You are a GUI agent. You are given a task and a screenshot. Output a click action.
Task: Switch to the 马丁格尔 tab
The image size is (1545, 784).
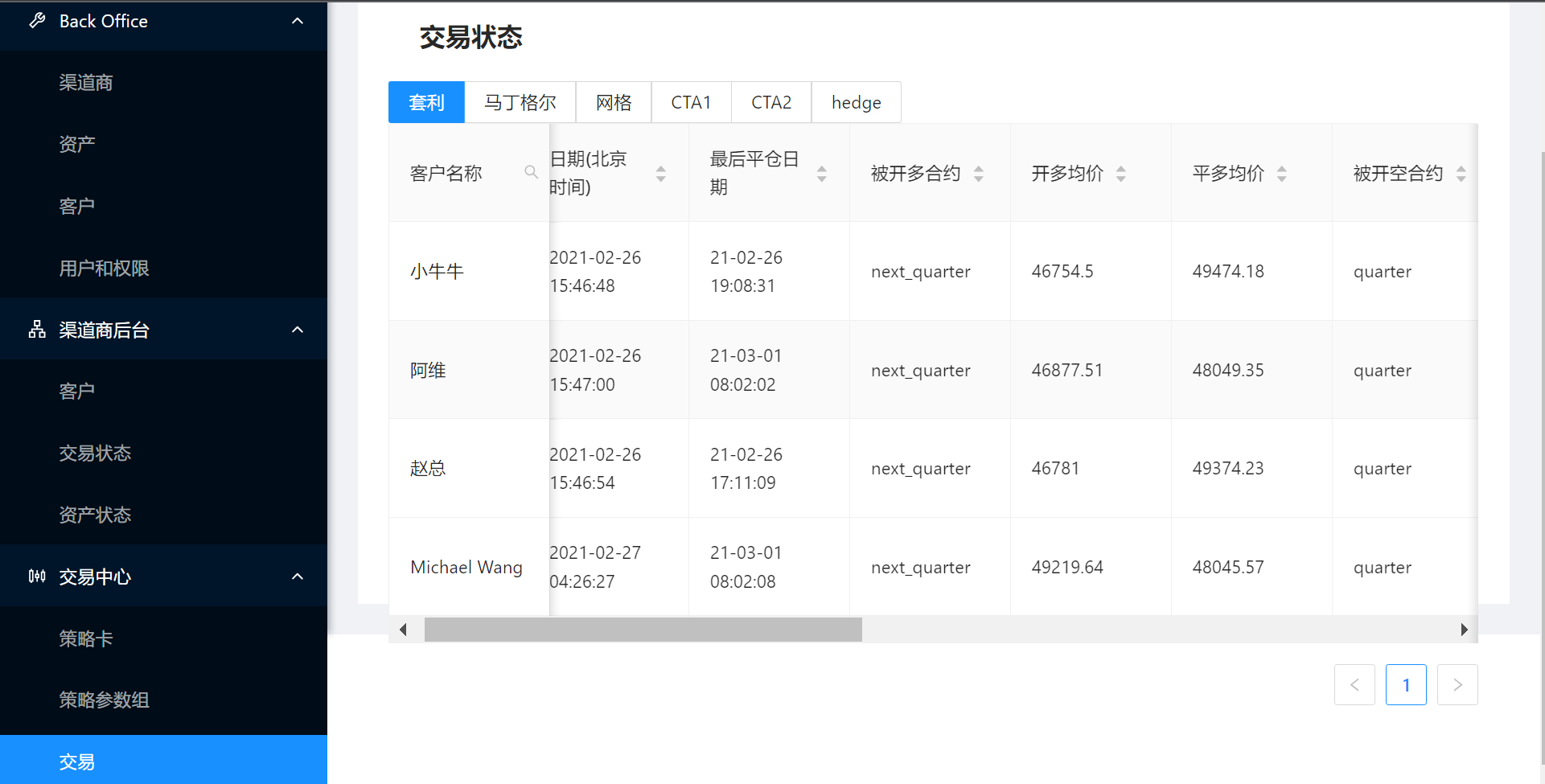click(520, 102)
